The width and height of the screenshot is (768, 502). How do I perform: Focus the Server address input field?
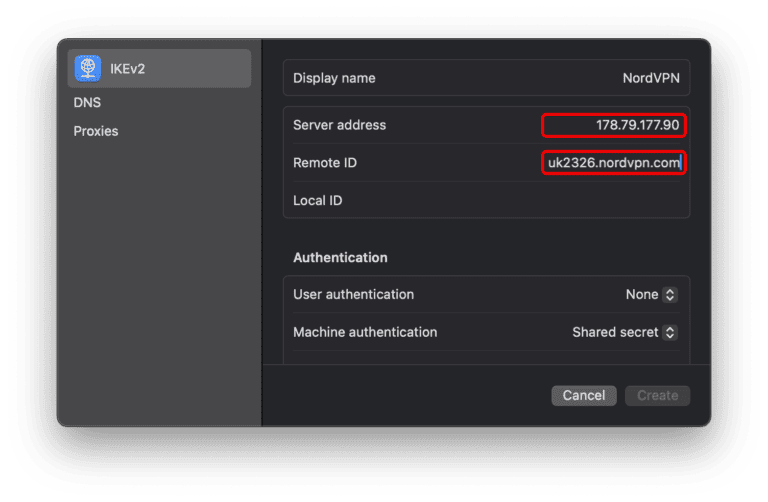pyautogui.click(x=614, y=125)
